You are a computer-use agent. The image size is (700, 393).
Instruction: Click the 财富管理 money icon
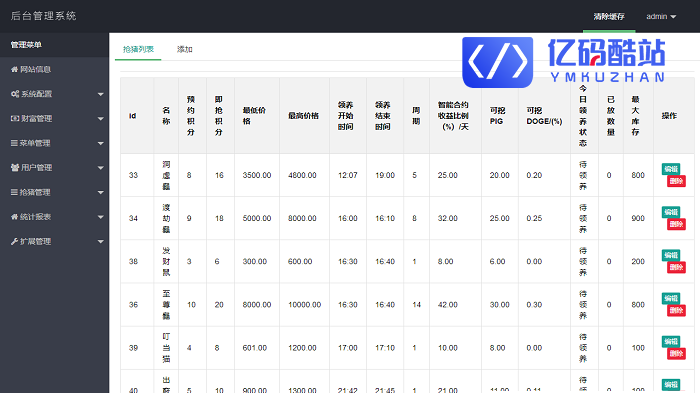coord(15,118)
